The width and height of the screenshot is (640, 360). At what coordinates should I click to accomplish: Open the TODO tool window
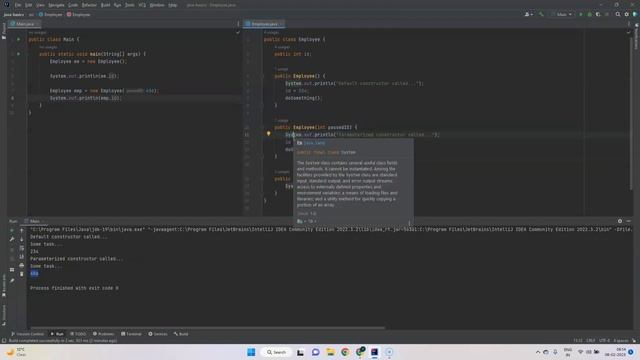pos(78,334)
